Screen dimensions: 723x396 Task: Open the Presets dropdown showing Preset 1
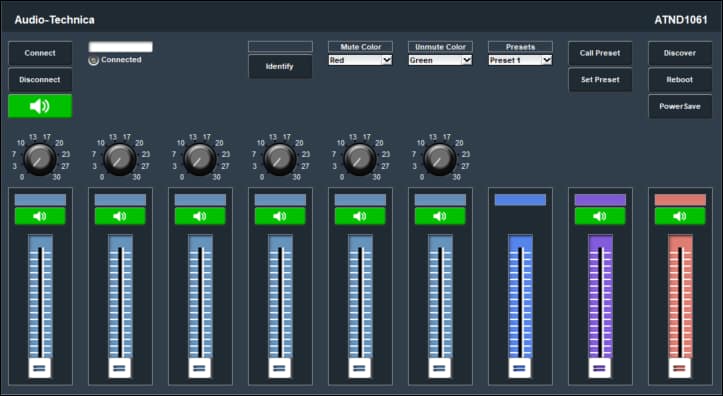pyautogui.click(x=520, y=60)
